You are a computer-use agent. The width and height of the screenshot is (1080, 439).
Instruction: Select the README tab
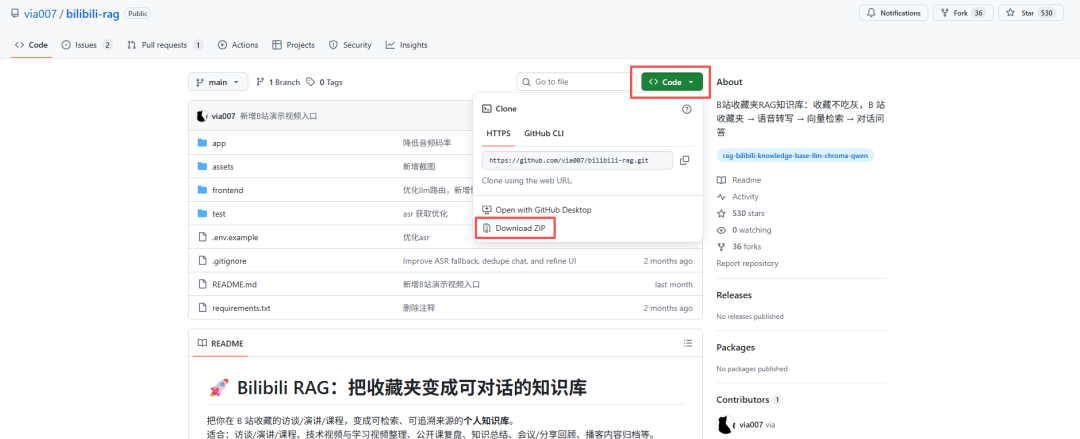click(220, 343)
